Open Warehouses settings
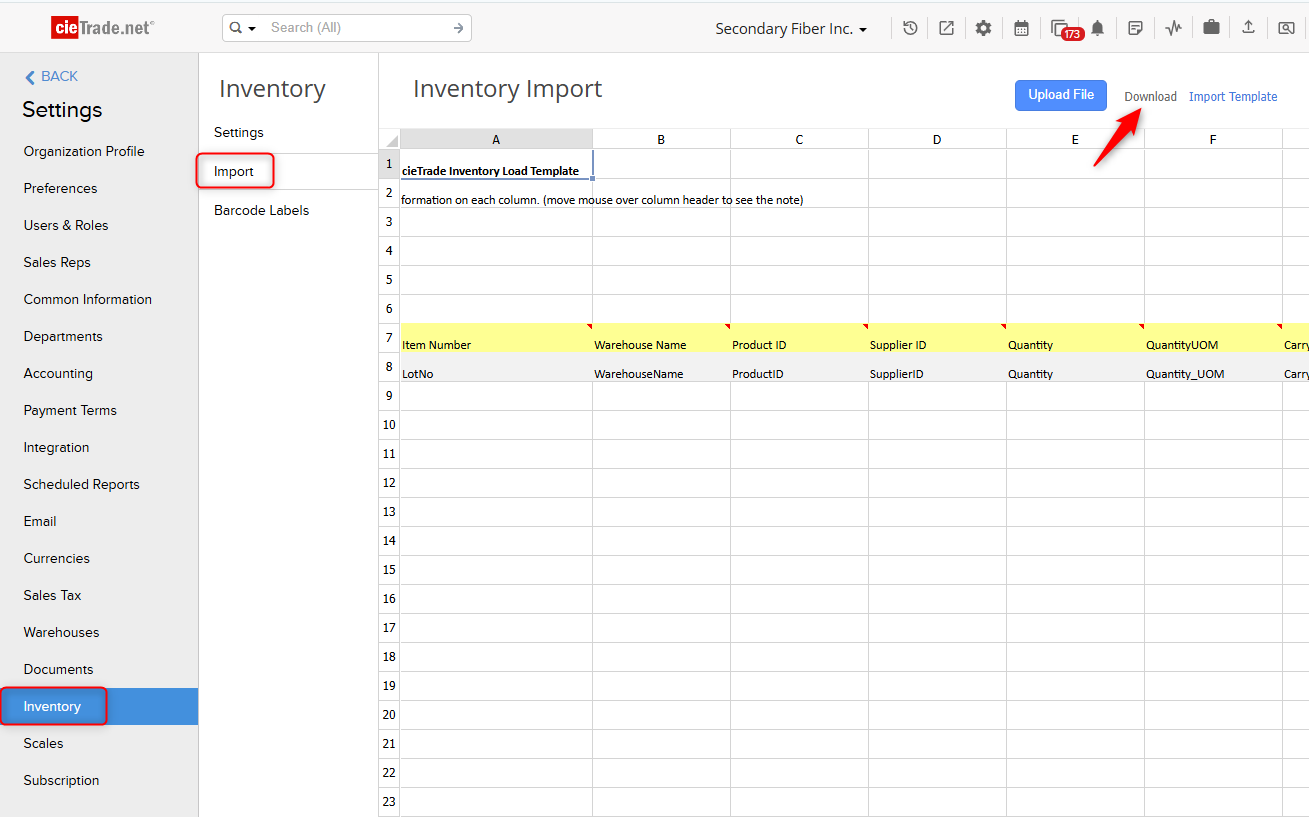This screenshot has height=817, width=1309. point(62,632)
